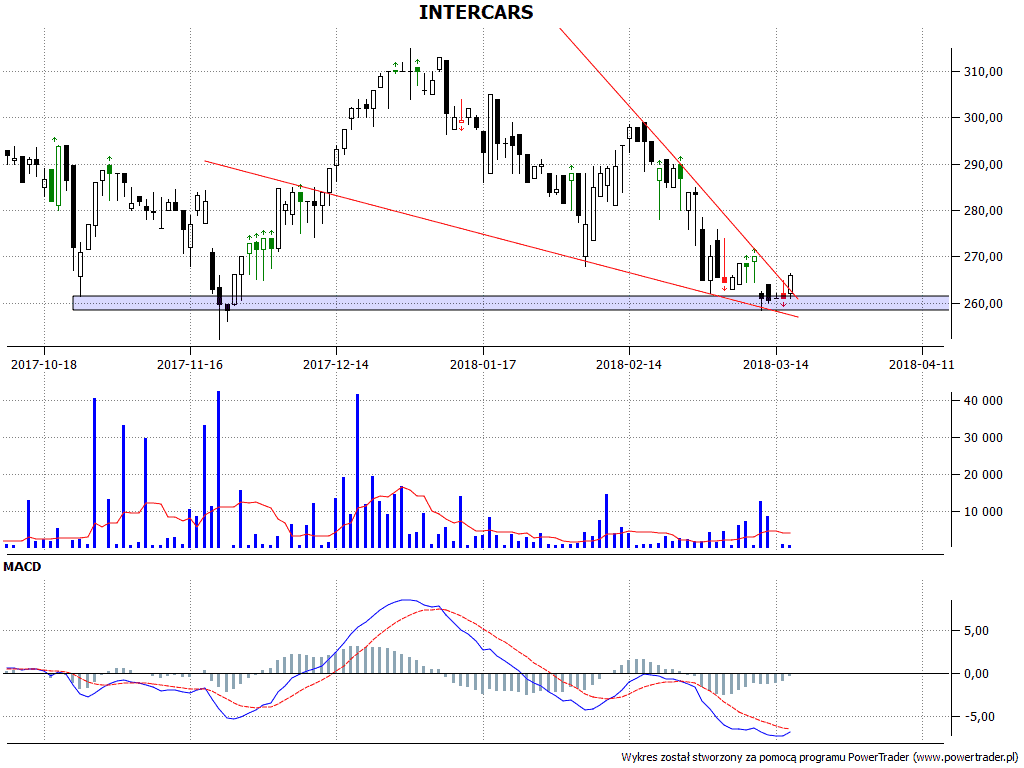The image size is (1024, 768).
Task: Click the 280,00 price axis label
Action: (x=984, y=211)
